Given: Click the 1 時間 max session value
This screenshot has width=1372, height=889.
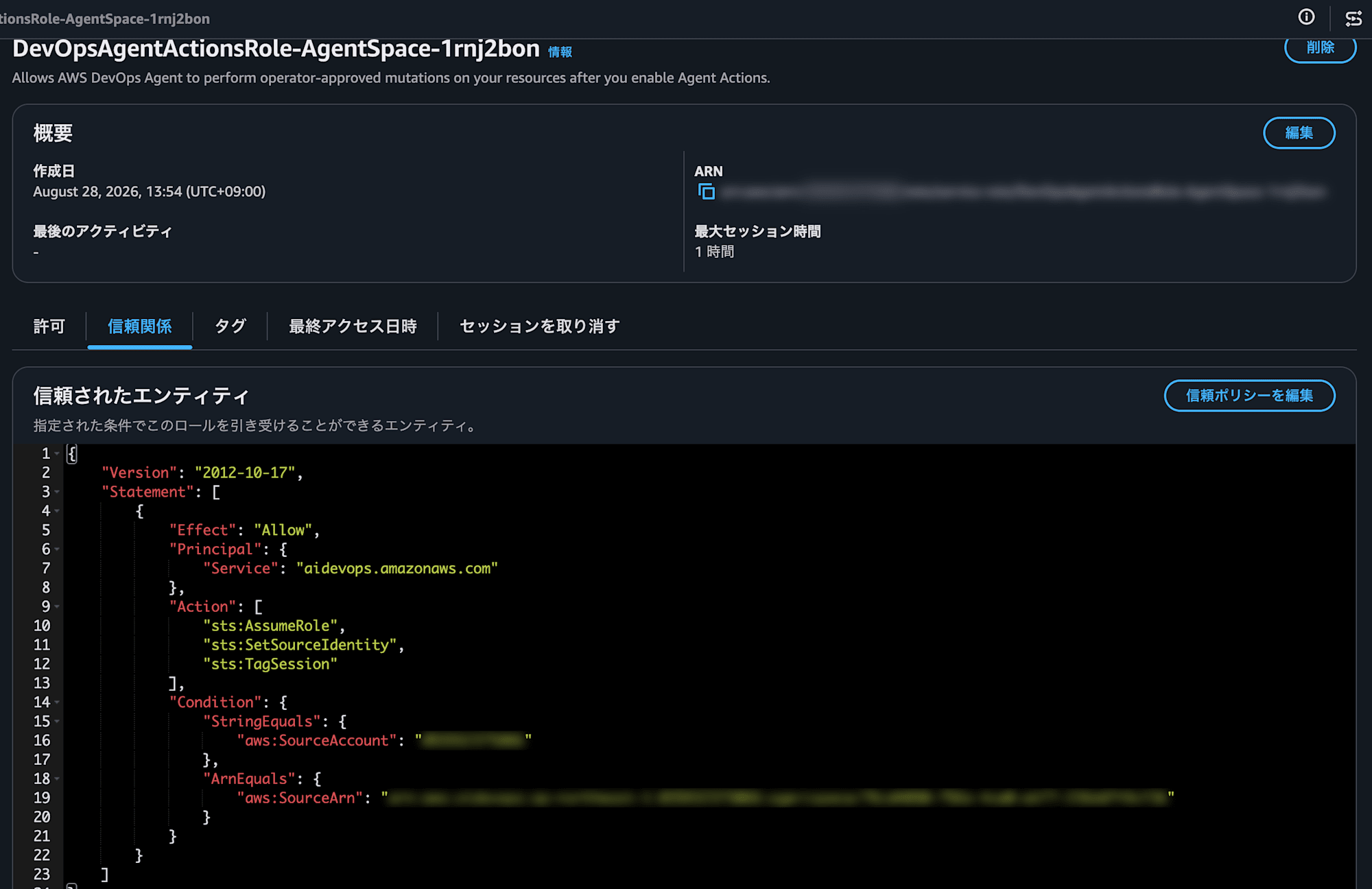Looking at the screenshot, I should point(714,252).
